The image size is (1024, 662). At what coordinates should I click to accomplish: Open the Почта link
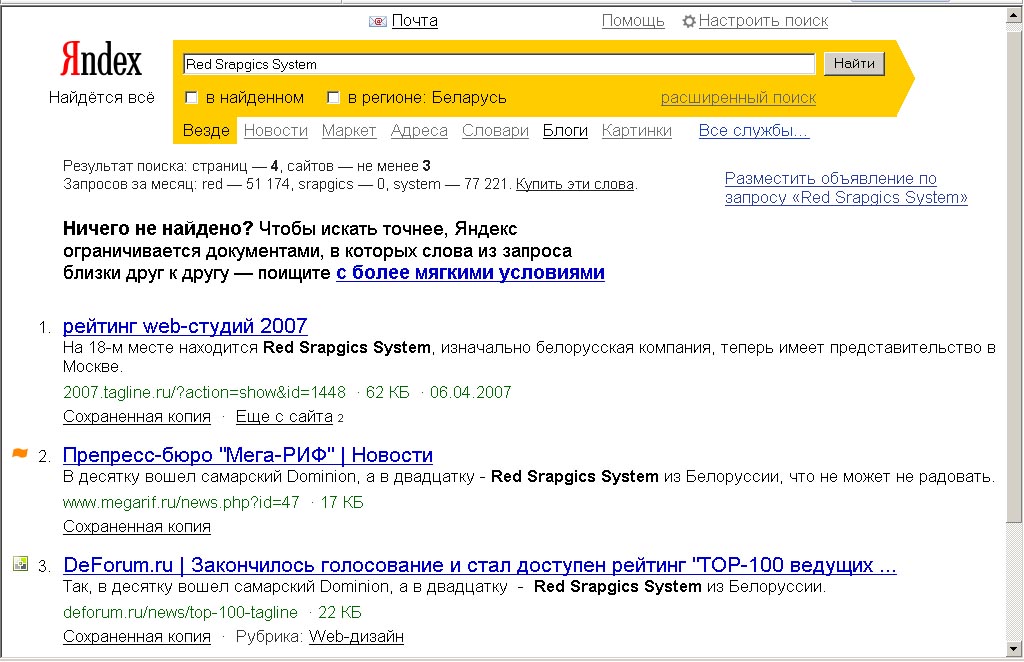[x=415, y=21]
